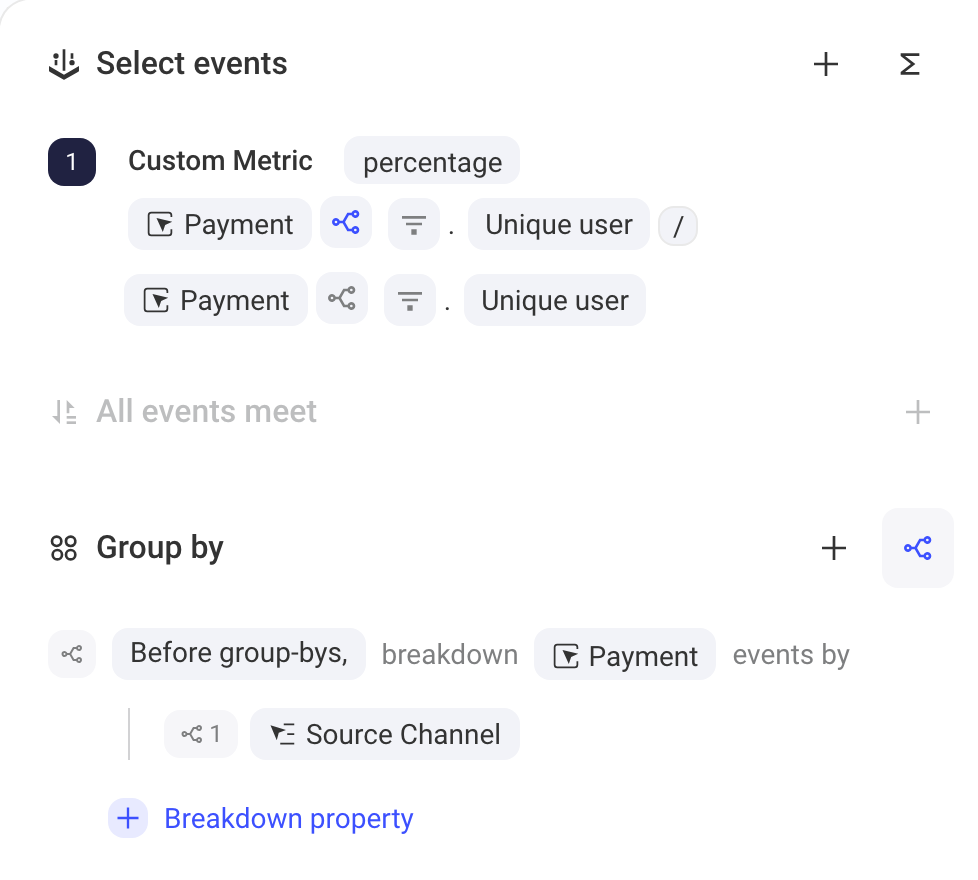The width and height of the screenshot is (978, 880).
Task: Choose the Source Channel property chip
Action: 385,734
